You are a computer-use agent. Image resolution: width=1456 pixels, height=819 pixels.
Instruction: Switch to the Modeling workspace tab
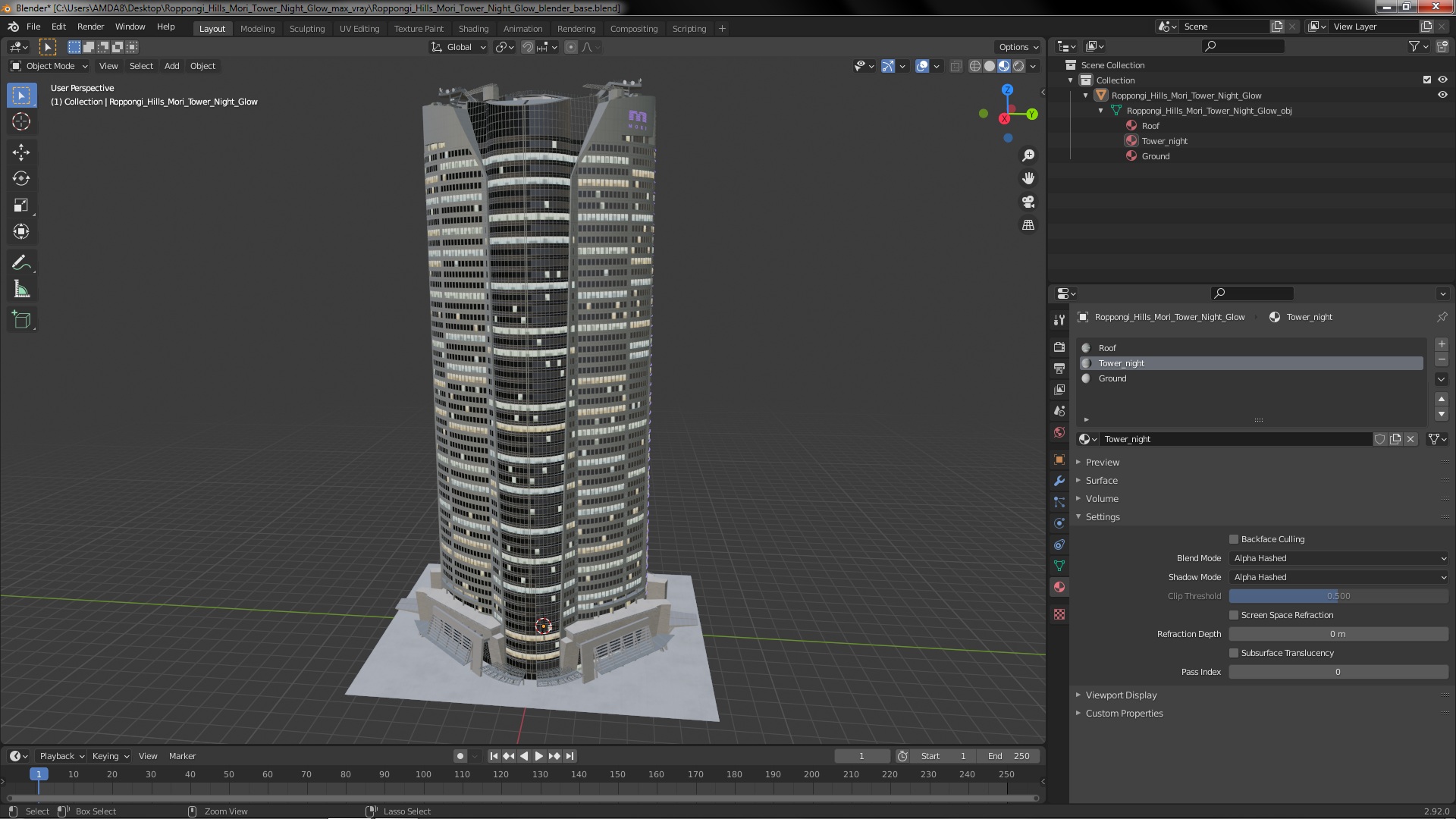pos(257,29)
